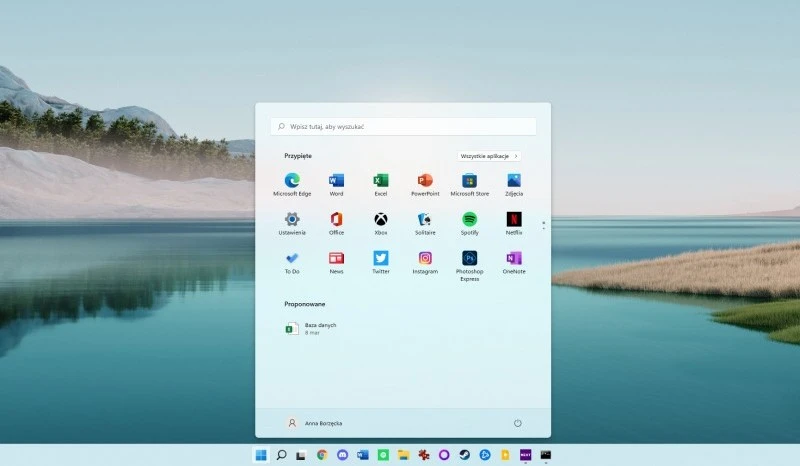Open the terminal window from the taskbar
Screen dimensions: 800x466
pyautogui.click(x=546, y=455)
